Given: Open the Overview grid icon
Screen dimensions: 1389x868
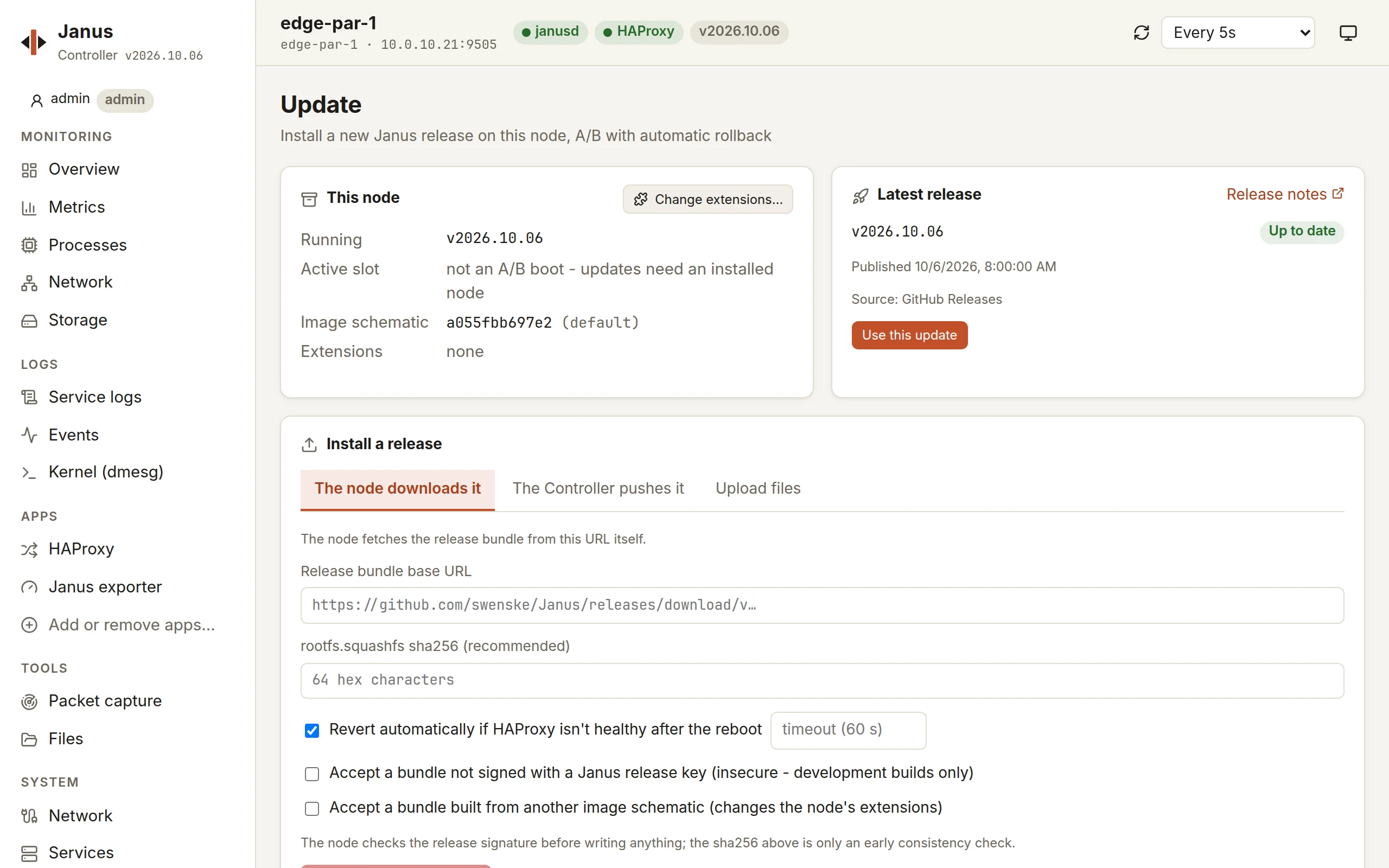Looking at the screenshot, I should 29,170.
